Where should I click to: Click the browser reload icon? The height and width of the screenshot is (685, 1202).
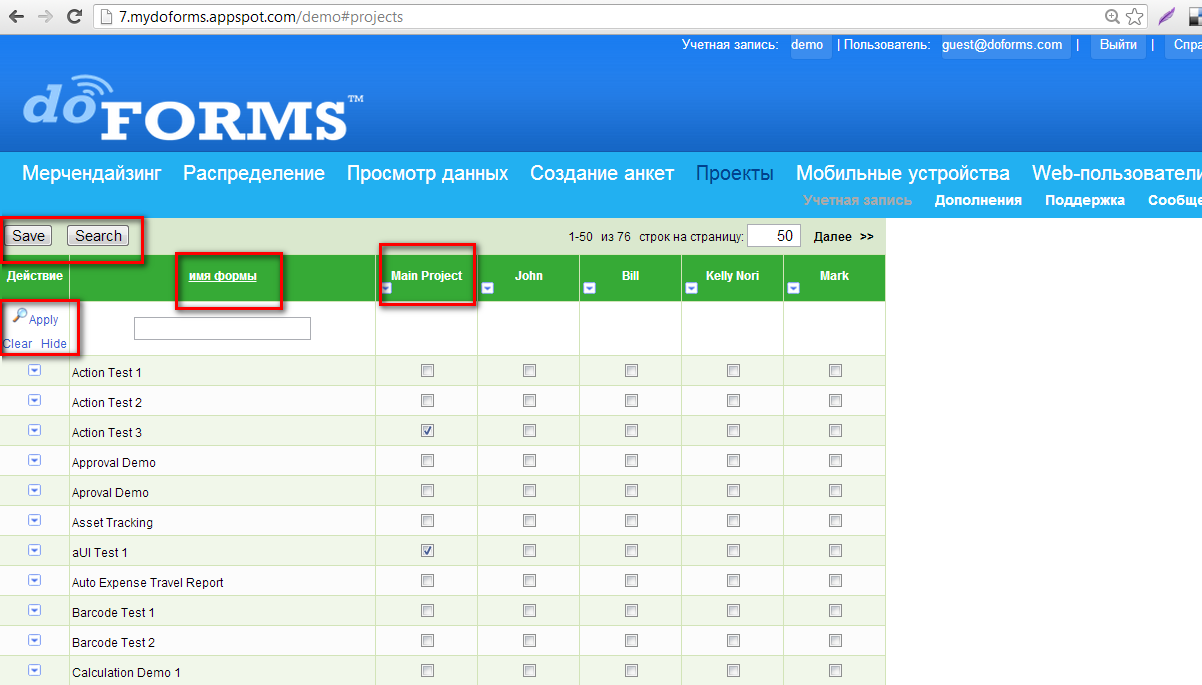(74, 17)
